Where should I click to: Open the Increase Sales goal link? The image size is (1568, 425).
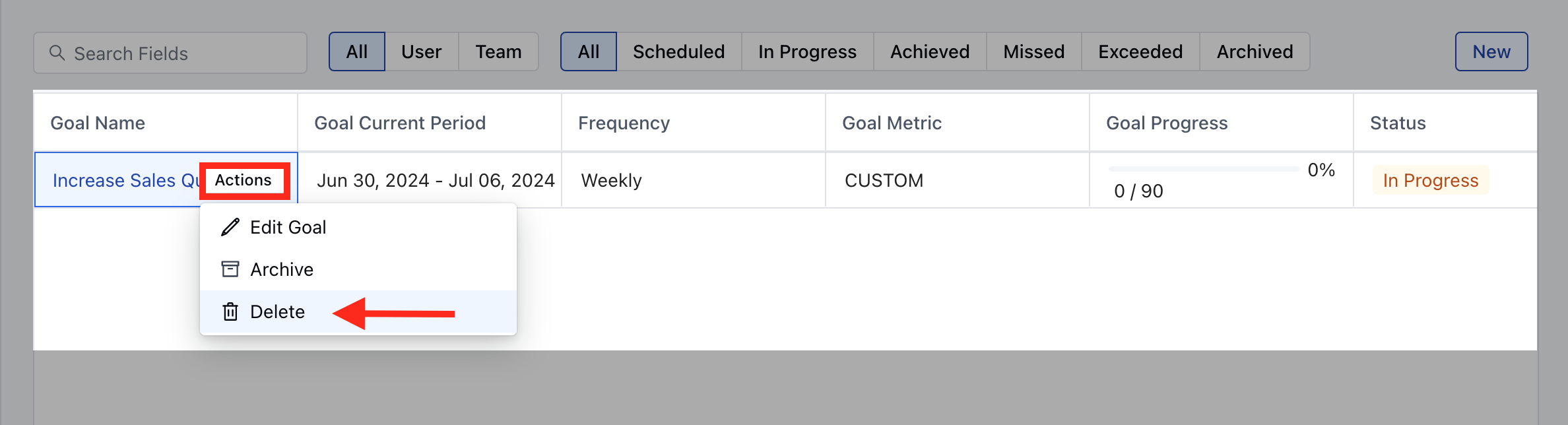click(126, 180)
